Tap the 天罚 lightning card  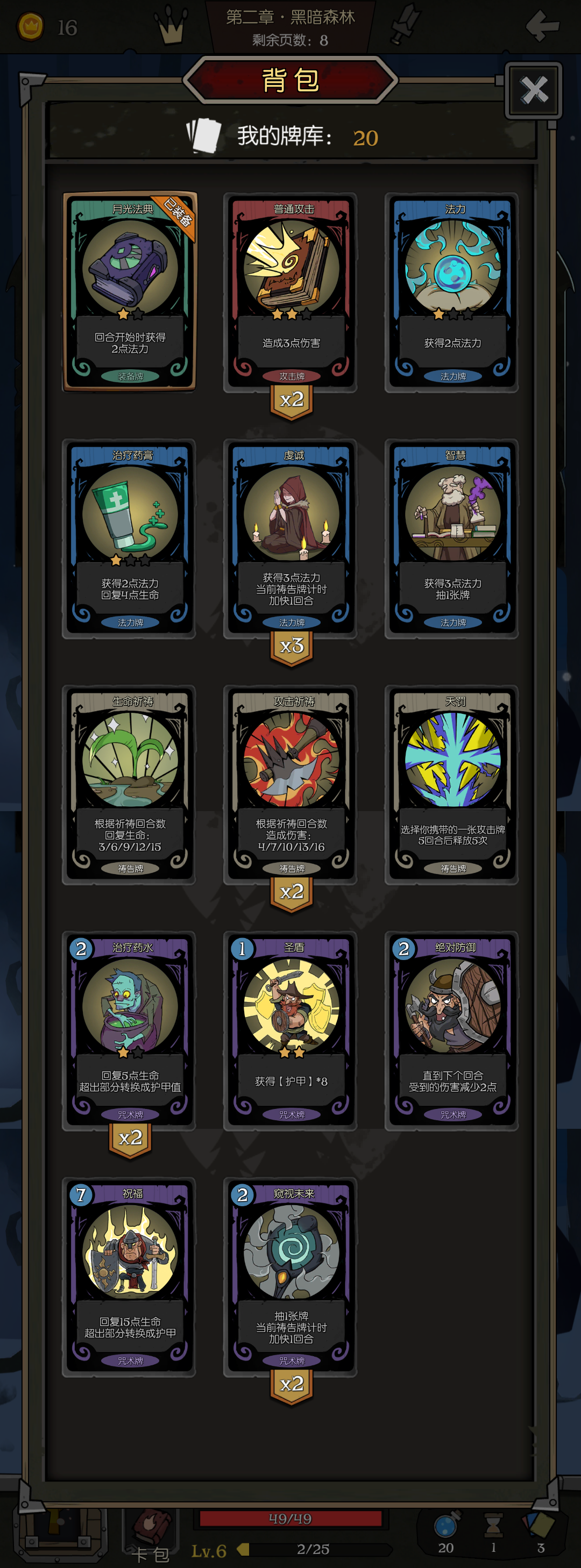[x=452, y=785]
